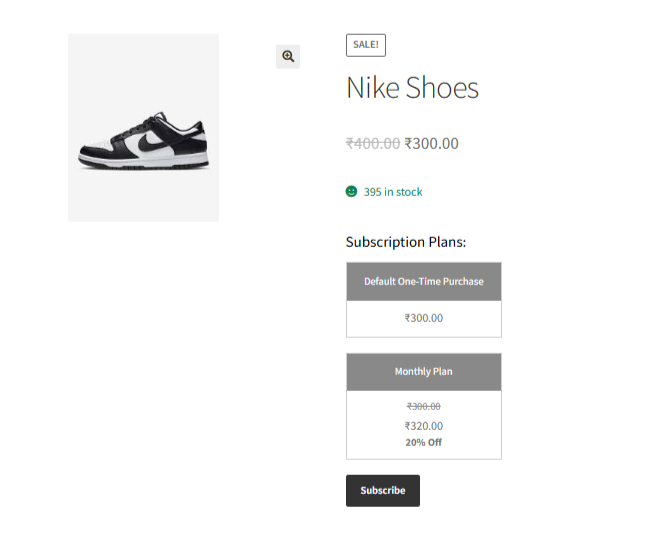Open the Nike shoe product photo

pyautogui.click(x=143, y=127)
